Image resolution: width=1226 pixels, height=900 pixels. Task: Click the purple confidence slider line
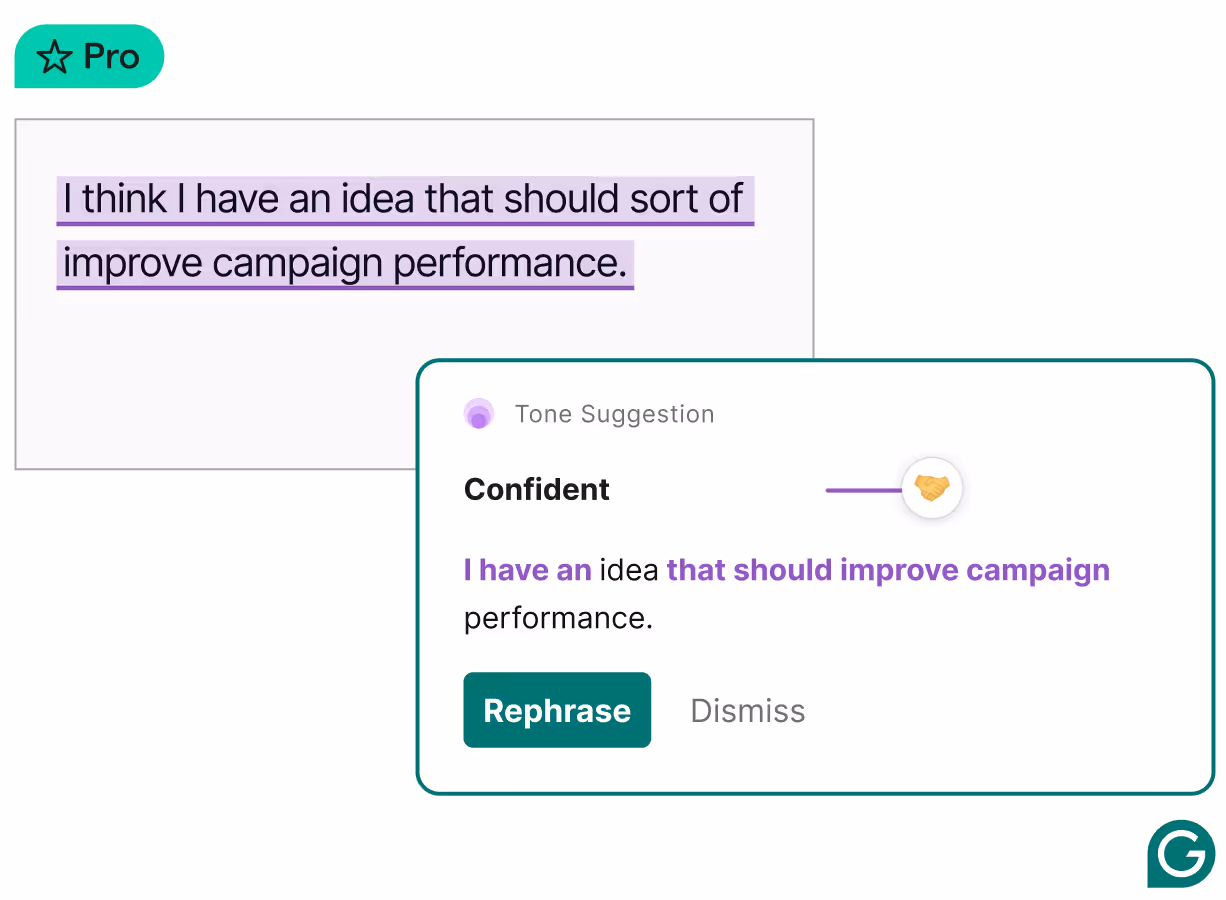tap(863, 490)
